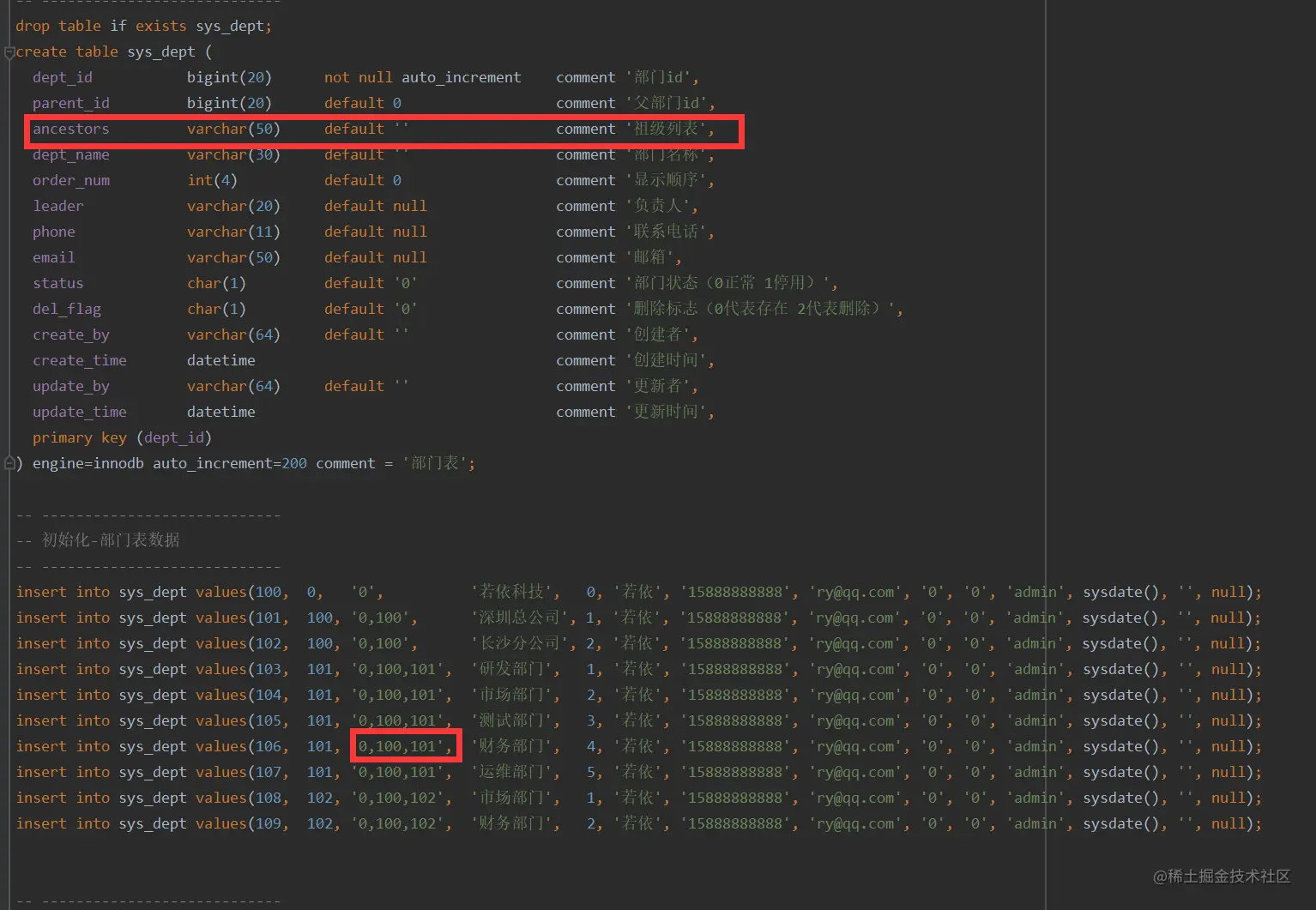Image resolution: width=1316 pixels, height=910 pixels.
Task: Click the 'phone' column name
Action: pos(54,232)
